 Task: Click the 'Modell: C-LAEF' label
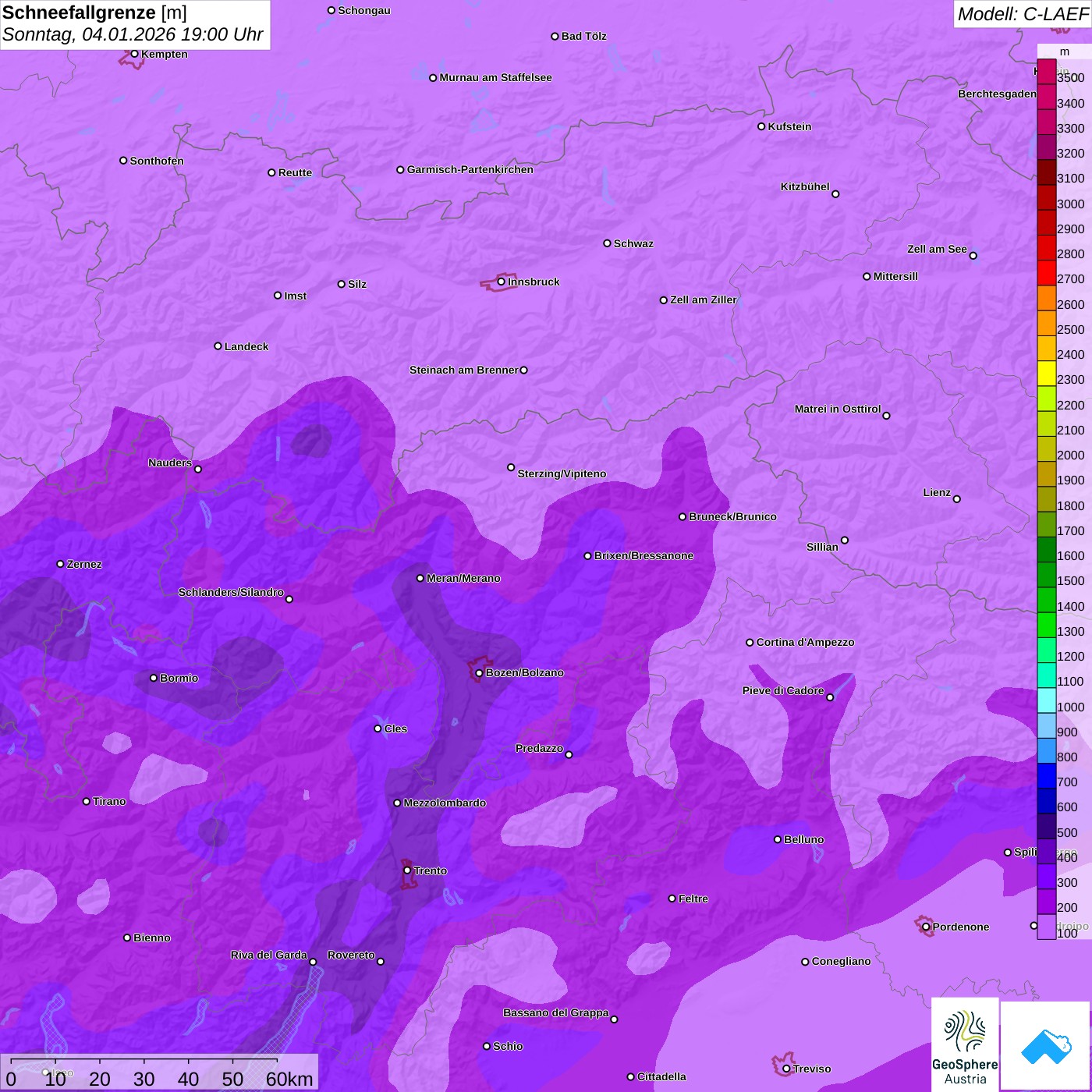[x=1023, y=14]
